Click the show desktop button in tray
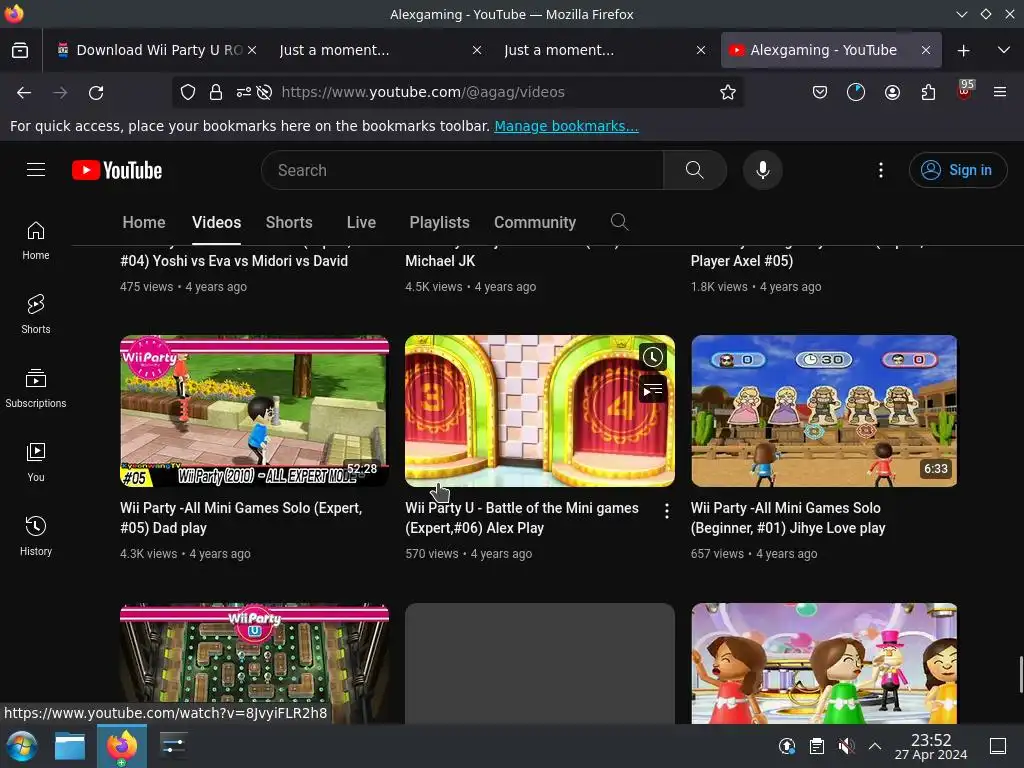Image resolution: width=1024 pixels, height=768 pixels. point(998,746)
